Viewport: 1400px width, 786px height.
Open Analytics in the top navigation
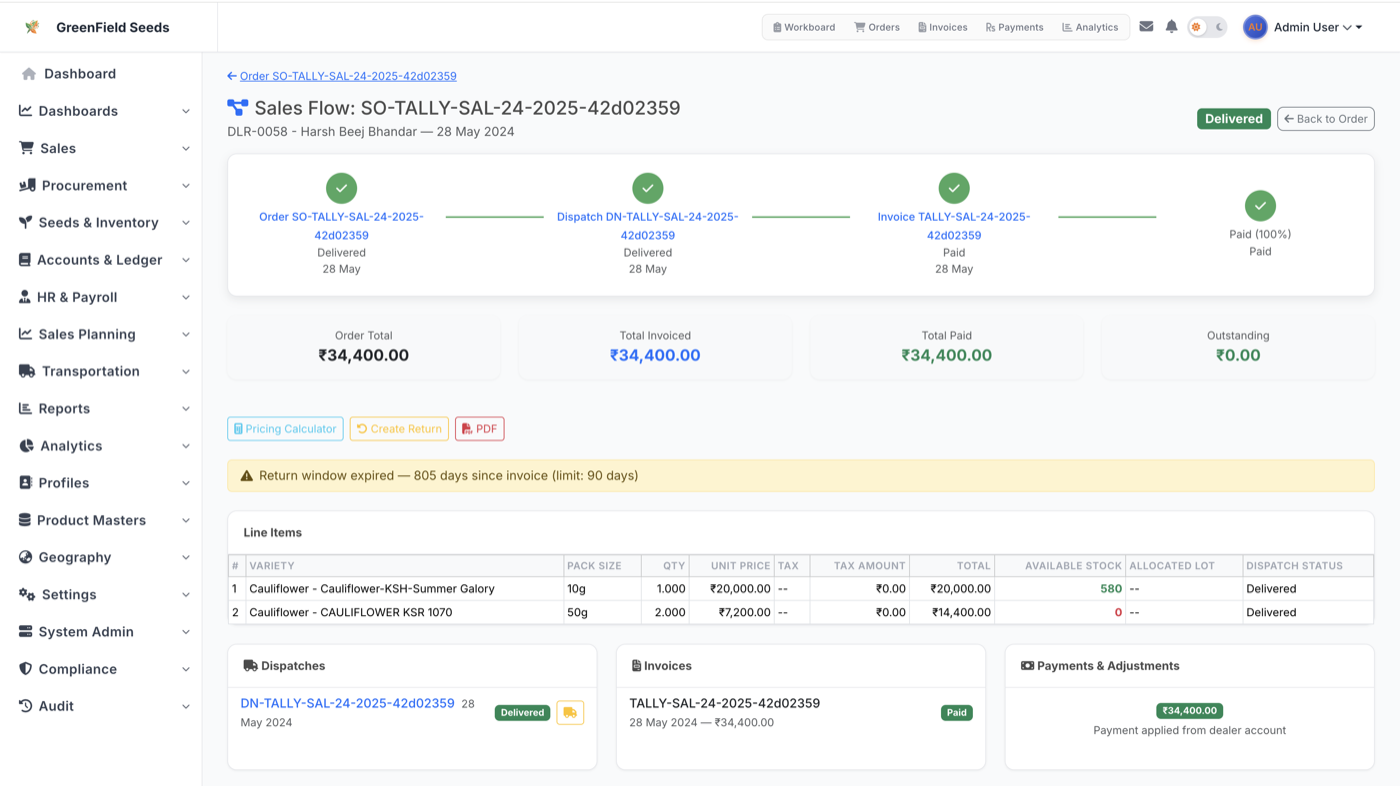click(1090, 27)
